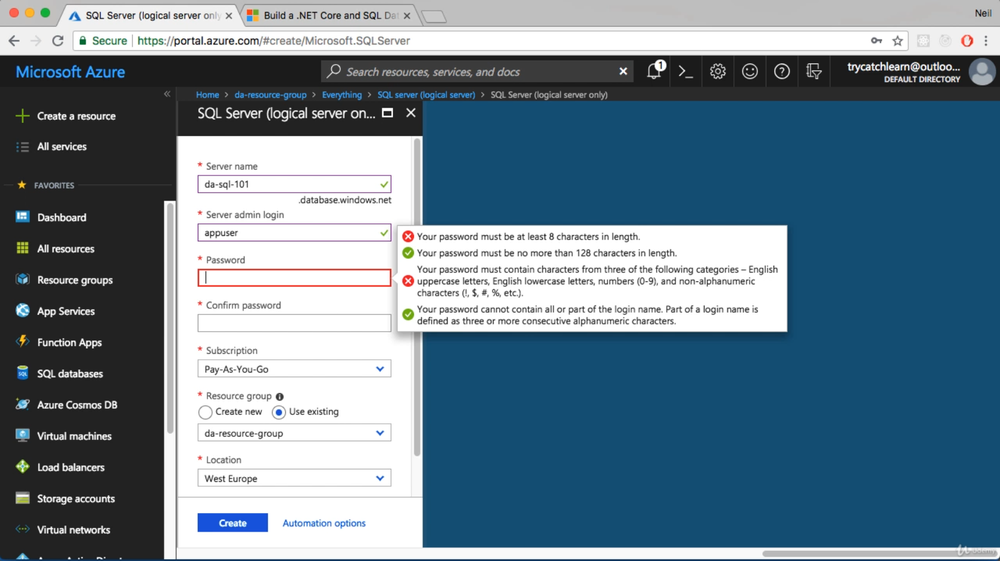Viewport: 1000px width, 561px height.
Task: Click the Resource group info icon
Action: [x=279, y=397]
